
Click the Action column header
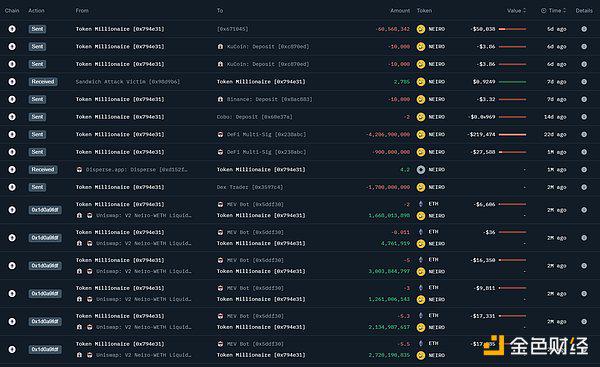tap(36, 11)
